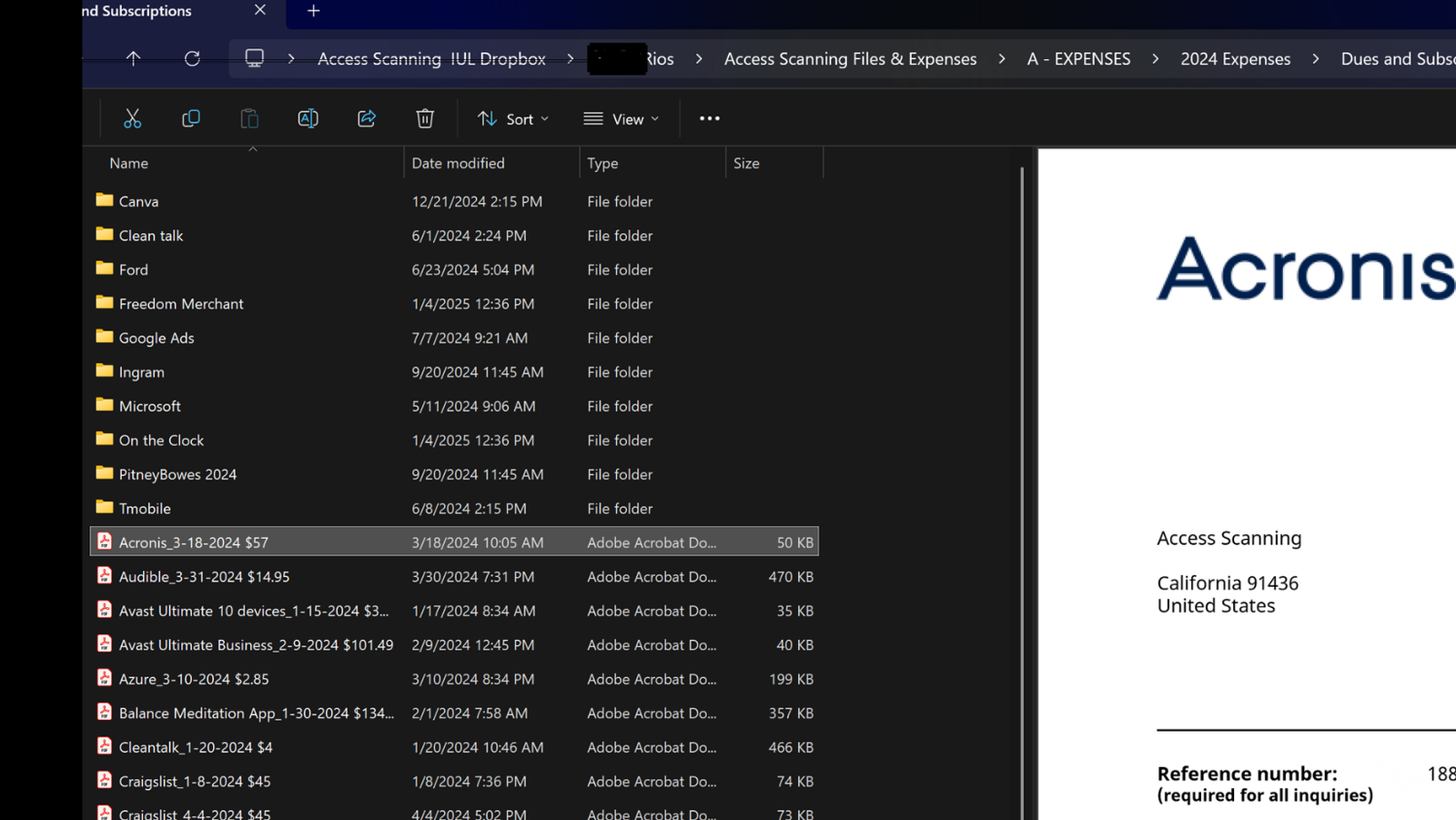Open 2024 Expenses breadcrumb
Screen dimensions: 1456x820
pos(1235,59)
